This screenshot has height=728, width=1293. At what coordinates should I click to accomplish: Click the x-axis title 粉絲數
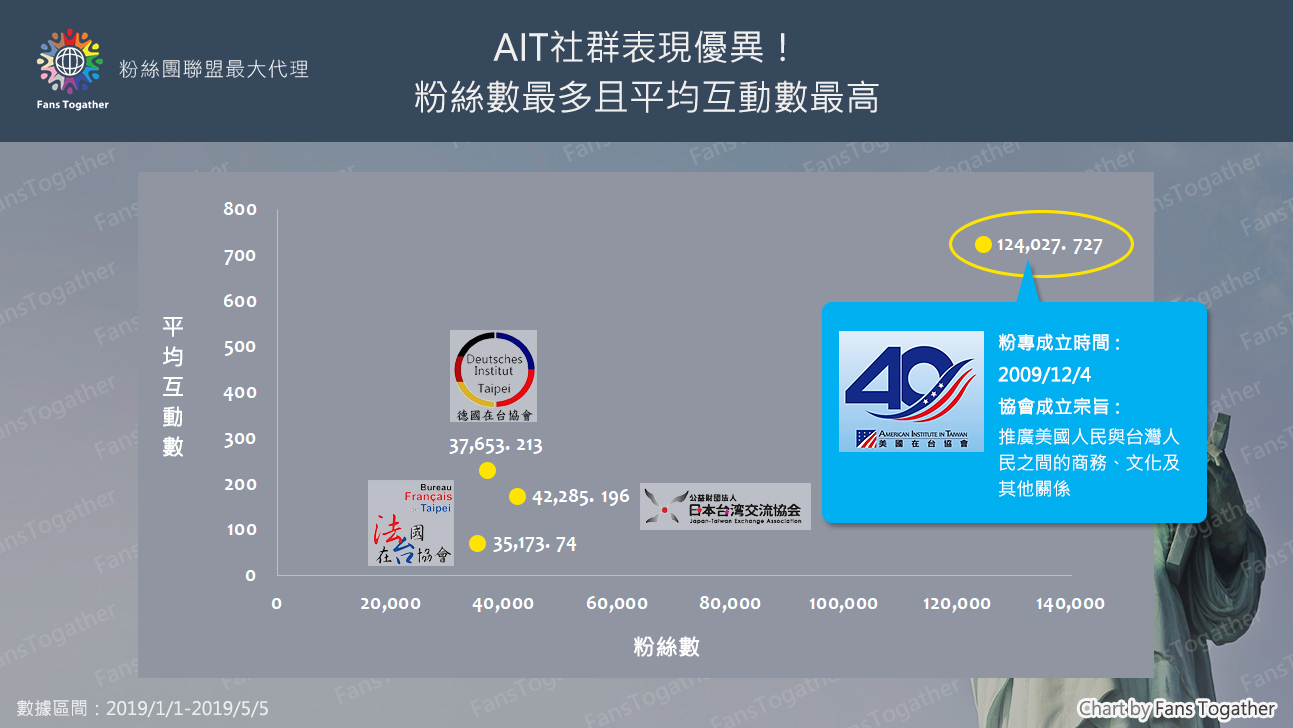click(x=666, y=647)
